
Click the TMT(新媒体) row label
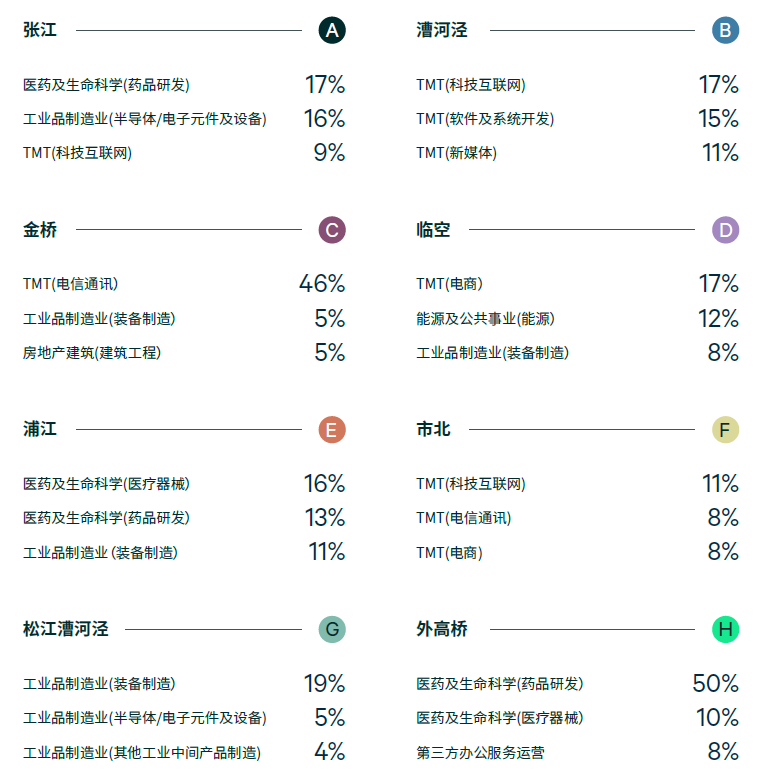[456, 153]
